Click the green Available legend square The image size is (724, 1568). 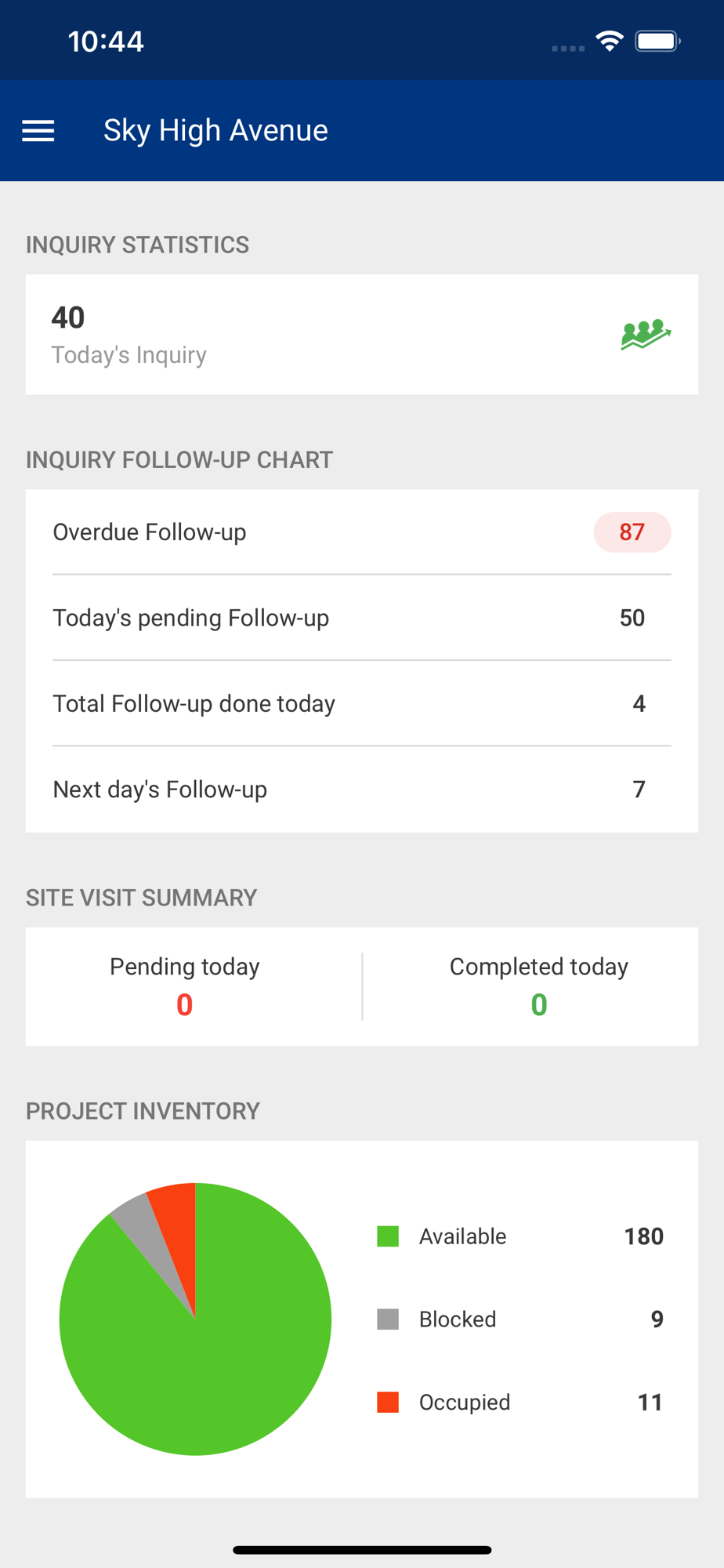pyautogui.click(x=388, y=1236)
